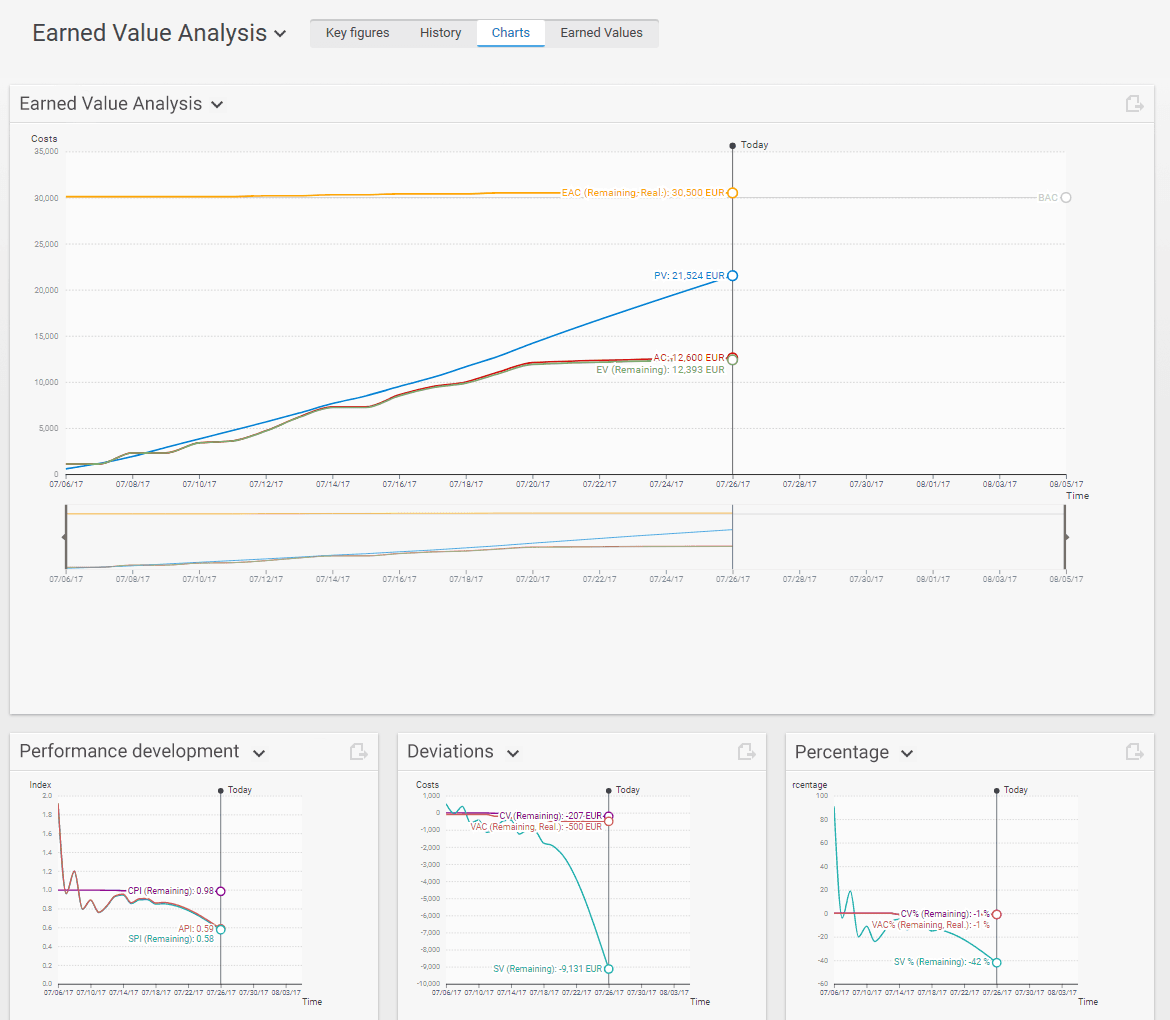Click the Today marker in main chart
1170x1020 pixels.
(x=733, y=146)
